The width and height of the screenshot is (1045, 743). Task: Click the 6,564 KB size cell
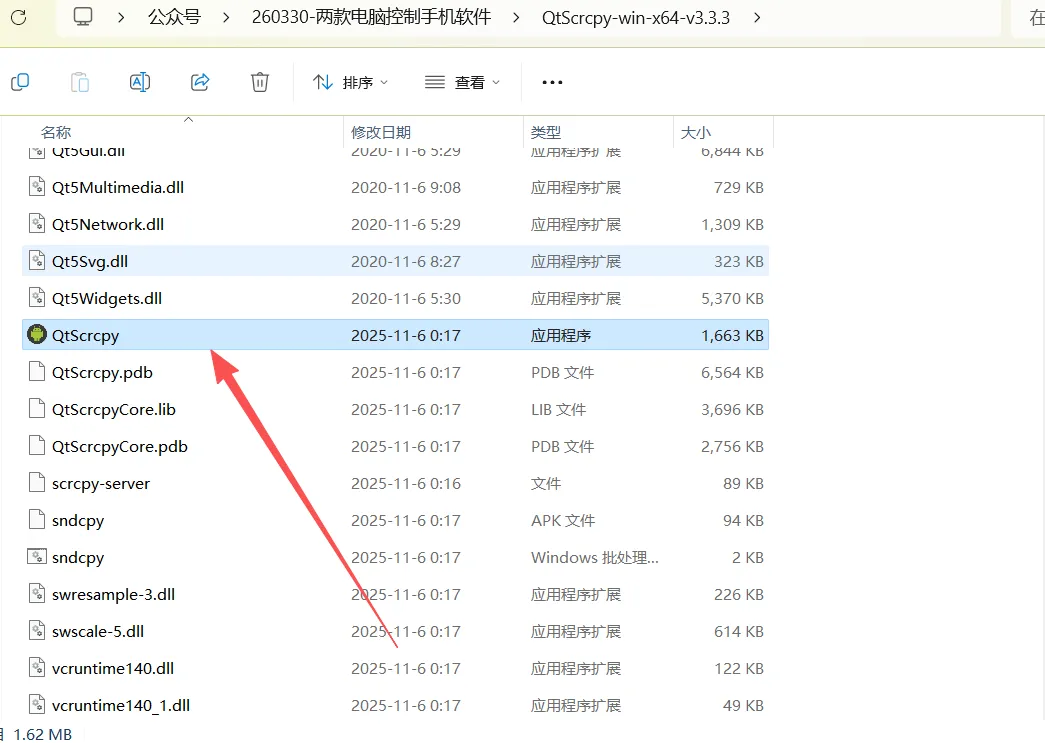click(732, 372)
